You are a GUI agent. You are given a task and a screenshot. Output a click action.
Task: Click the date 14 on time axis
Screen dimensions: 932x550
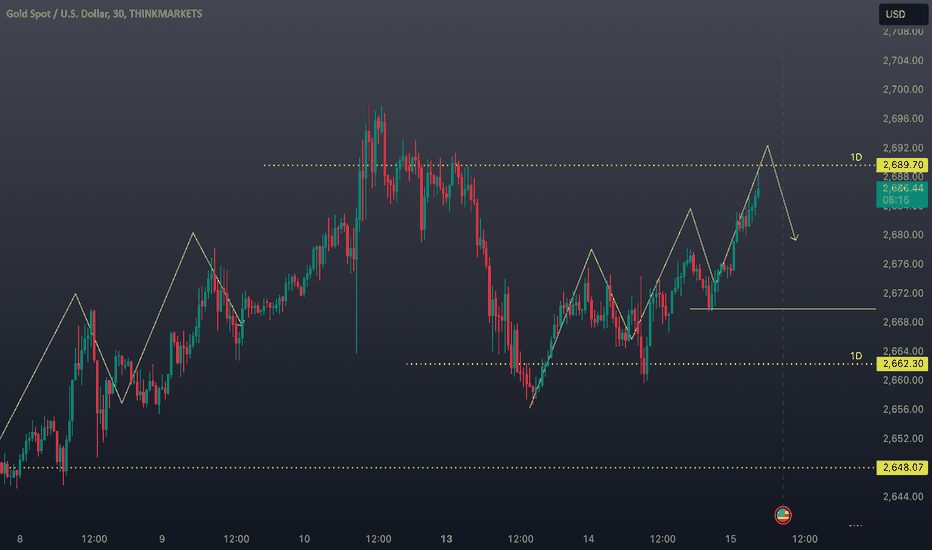[x=588, y=539]
